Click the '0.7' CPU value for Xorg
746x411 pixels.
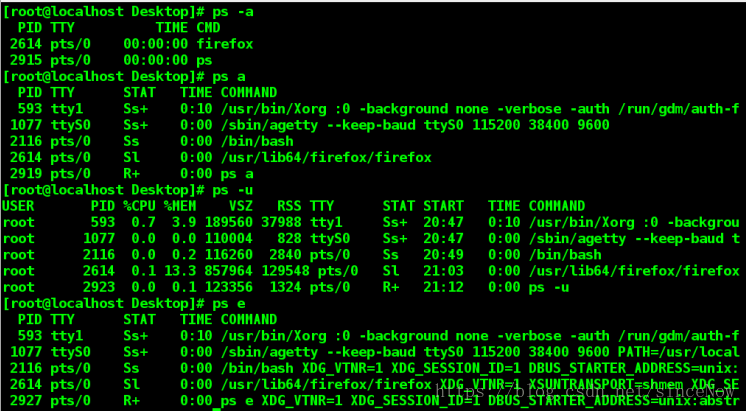coord(144,222)
